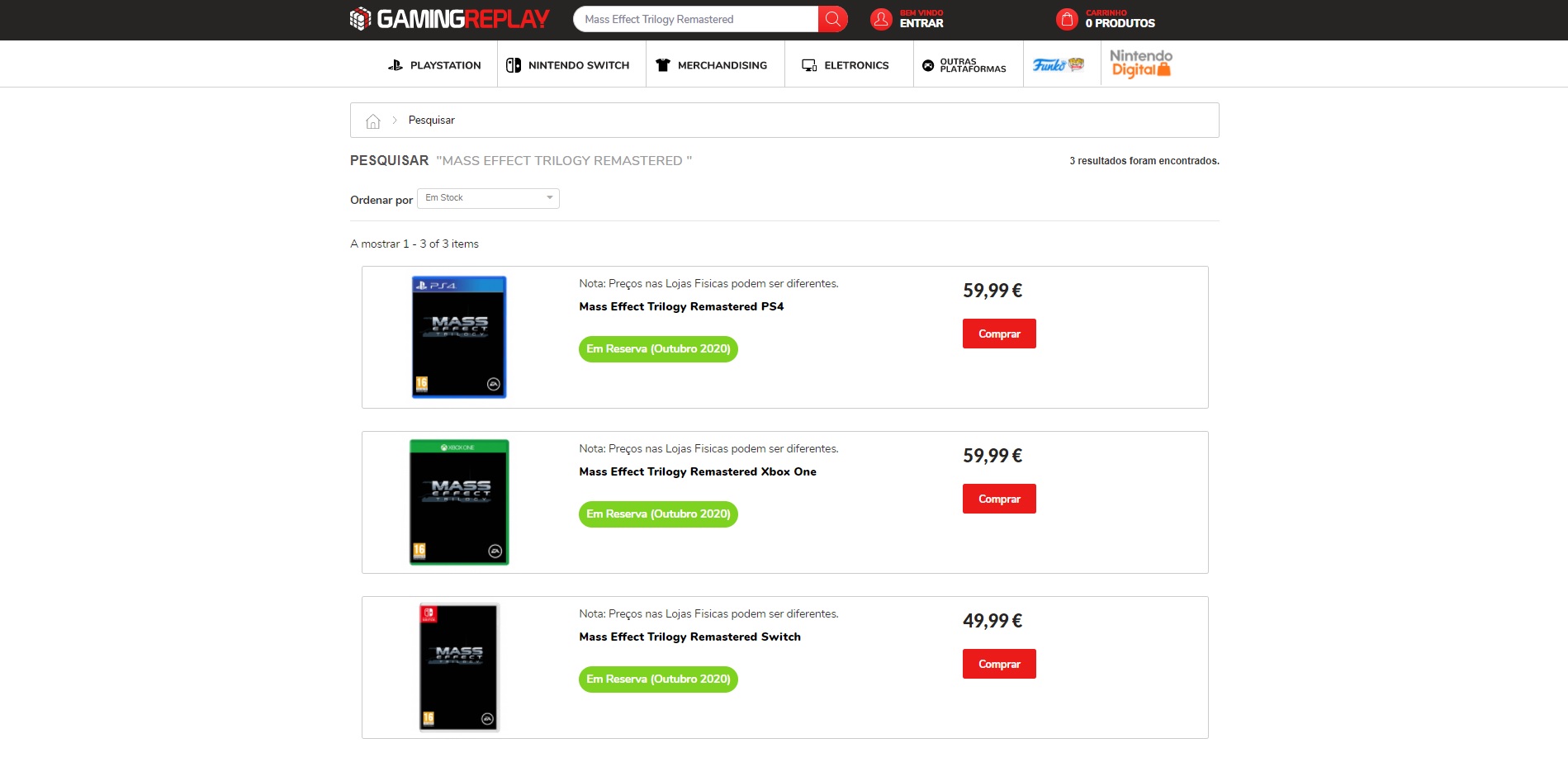Open the PlayStation menu
The image size is (1568, 767).
[x=445, y=65]
